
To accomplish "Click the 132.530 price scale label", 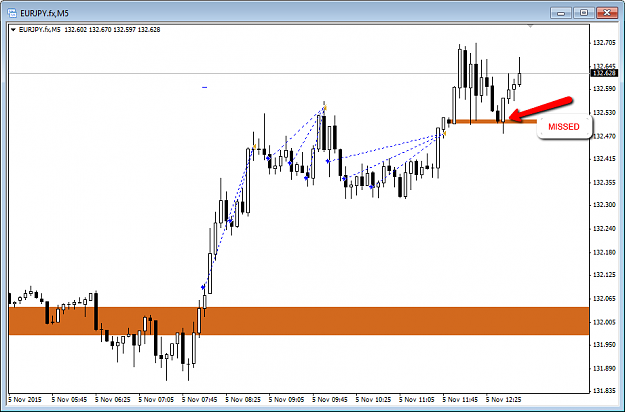I will [604, 113].
